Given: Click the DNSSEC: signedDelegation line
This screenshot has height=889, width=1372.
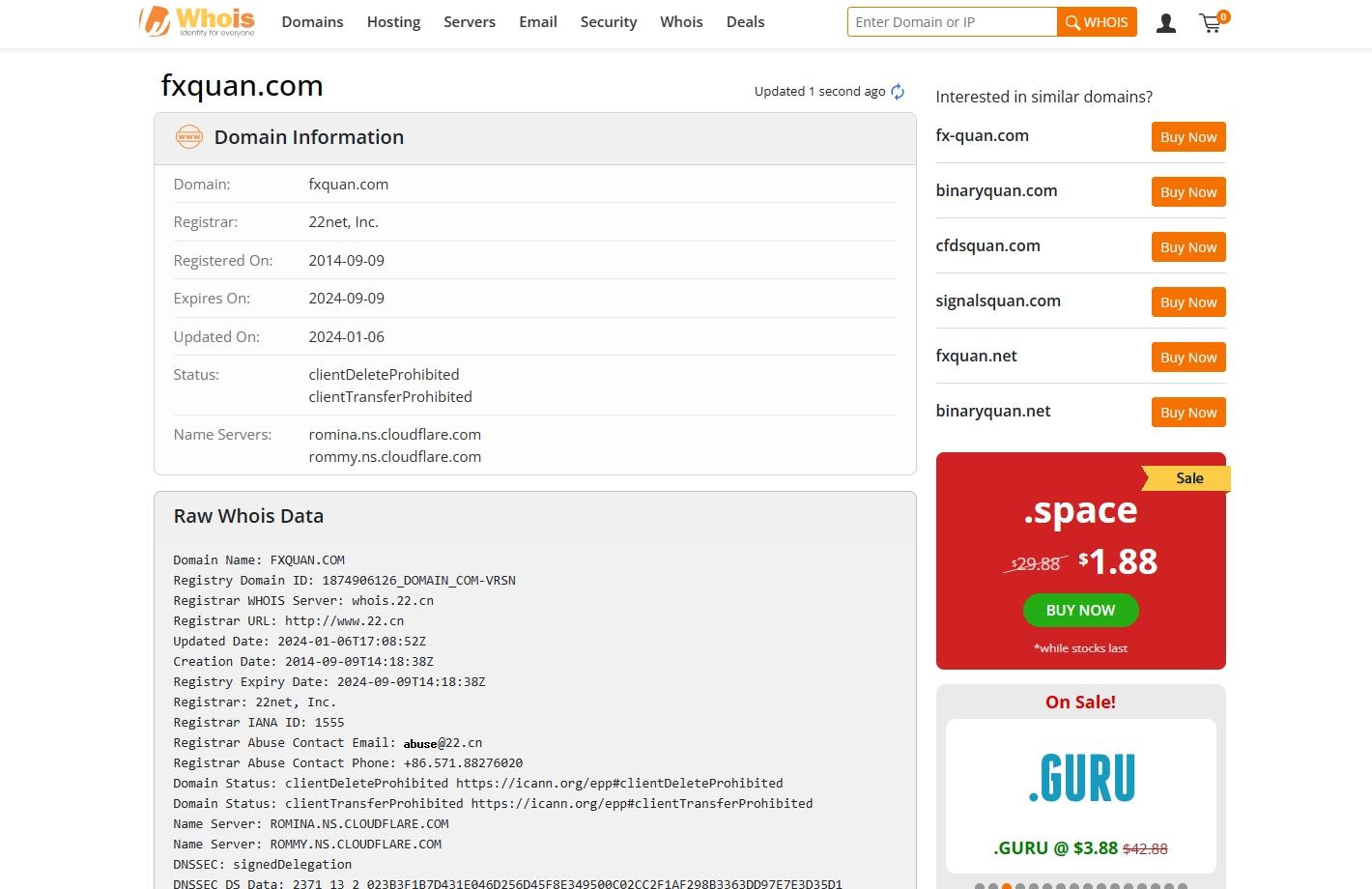Looking at the screenshot, I should (x=262, y=865).
